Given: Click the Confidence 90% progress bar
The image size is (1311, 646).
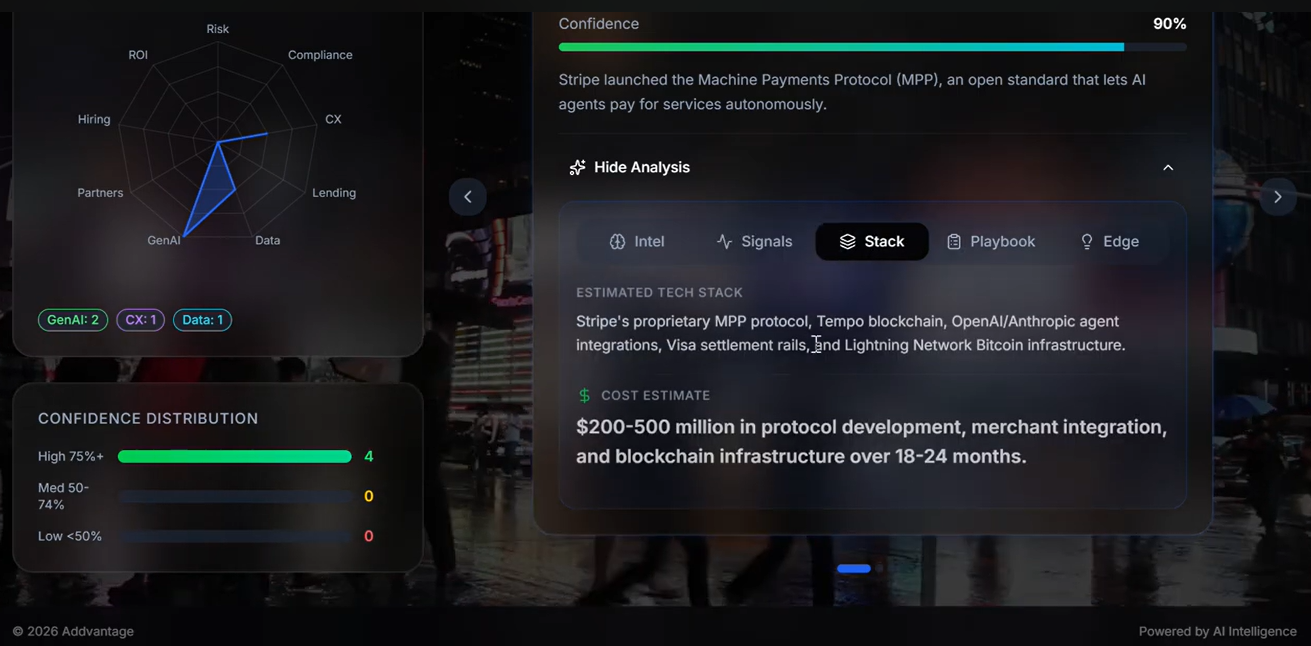Looking at the screenshot, I should [x=872, y=47].
